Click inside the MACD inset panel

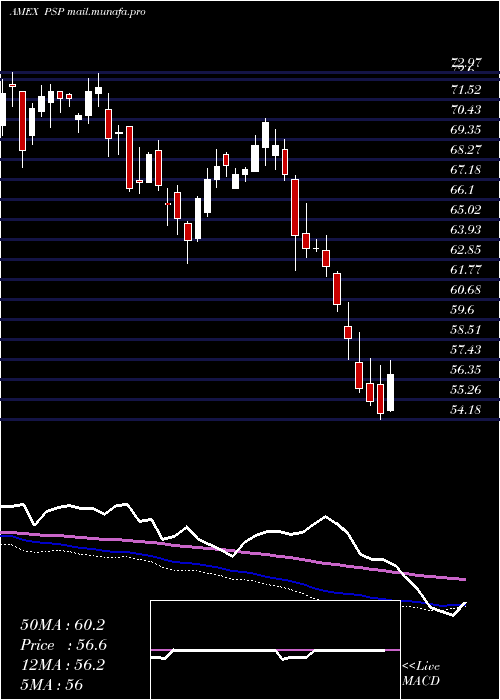click(275, 650)
